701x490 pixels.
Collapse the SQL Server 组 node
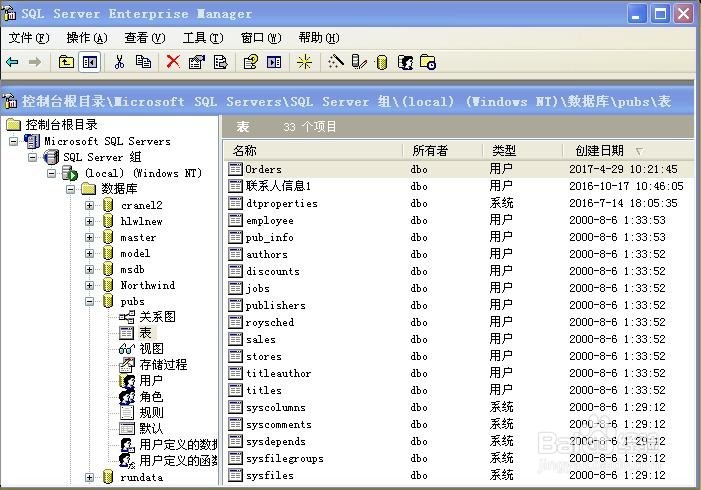(x=33, y=157)
